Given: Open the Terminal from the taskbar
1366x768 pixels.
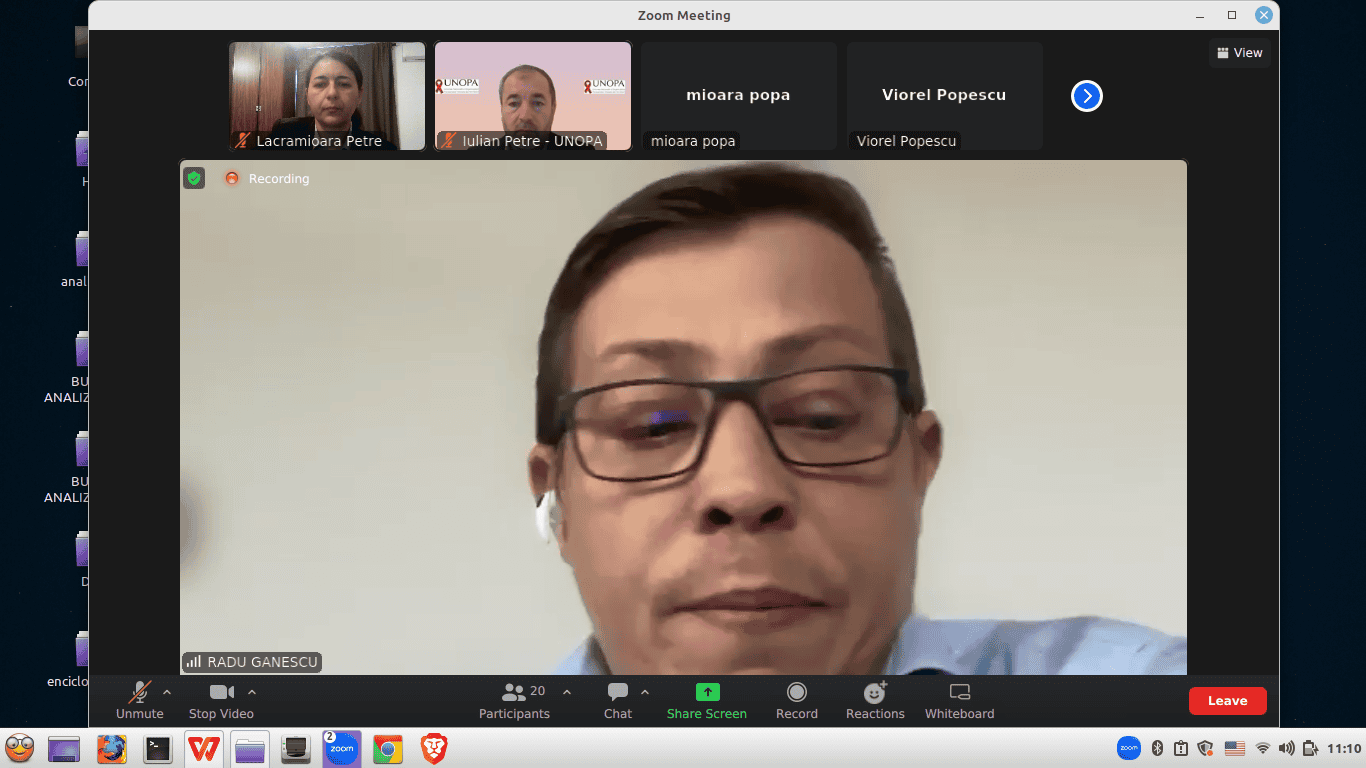Looking at the screenshot, I should point(158,748).
